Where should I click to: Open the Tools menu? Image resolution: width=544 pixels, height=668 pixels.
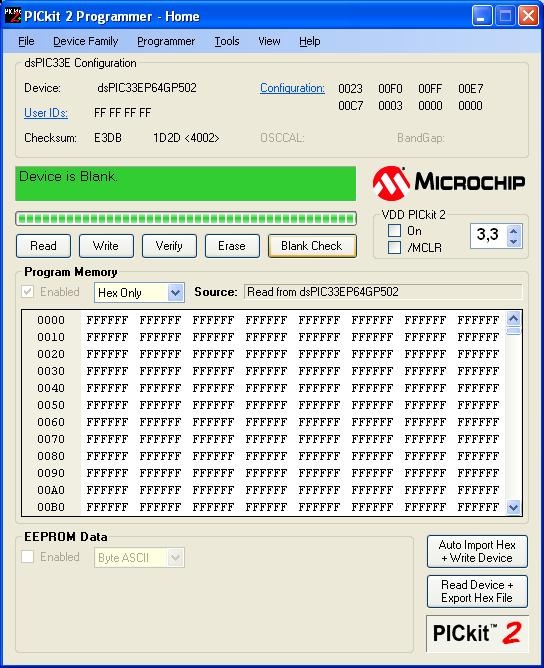227,41
